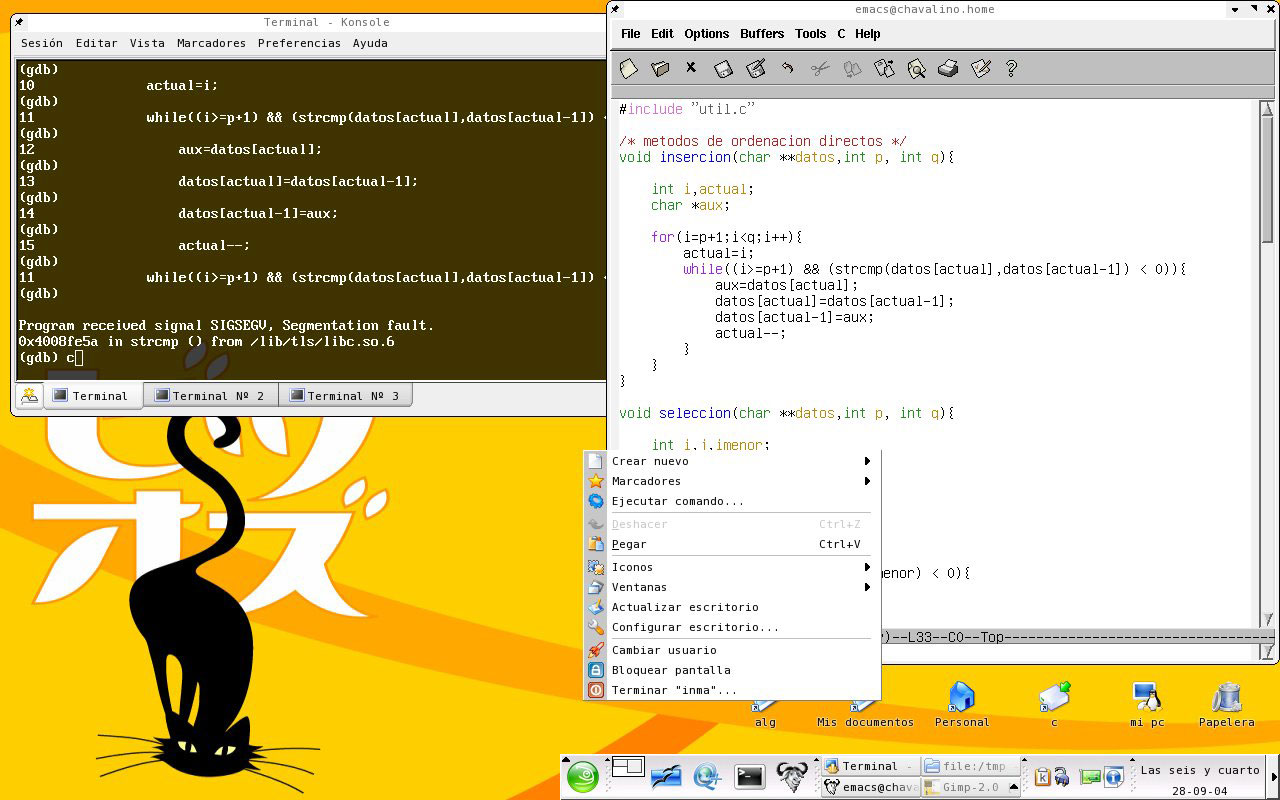The height and width of the screenshot is (800, 1280).
Task: Expand the Crear nuevo submenu
Action: coord(732,461)
